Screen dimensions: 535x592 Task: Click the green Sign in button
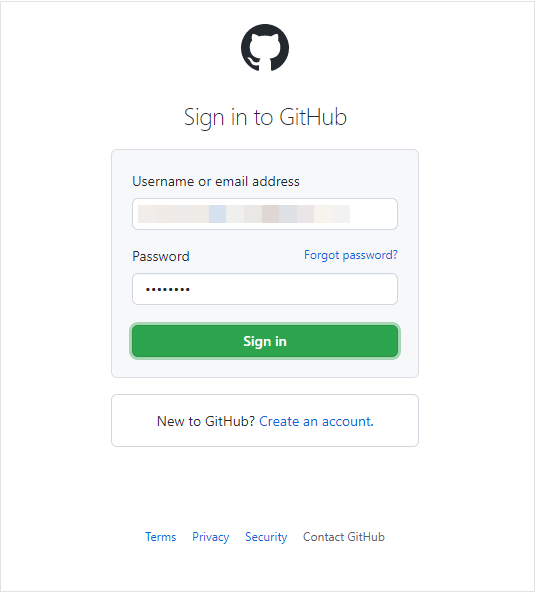coord(265,341)
